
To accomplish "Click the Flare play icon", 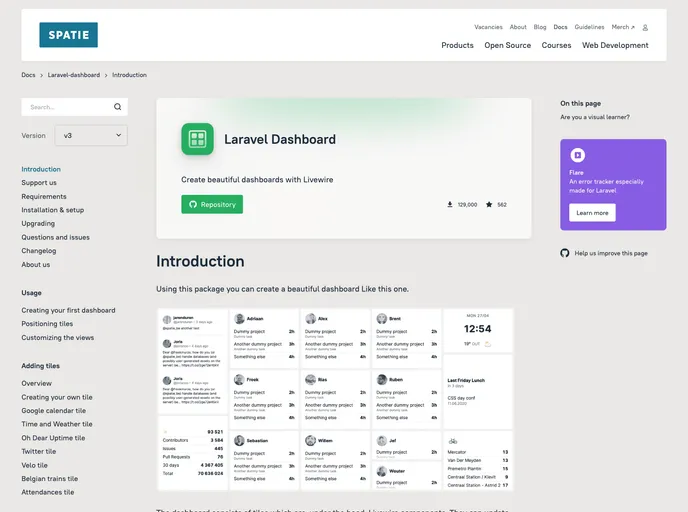I will click(x=577, y=155).
